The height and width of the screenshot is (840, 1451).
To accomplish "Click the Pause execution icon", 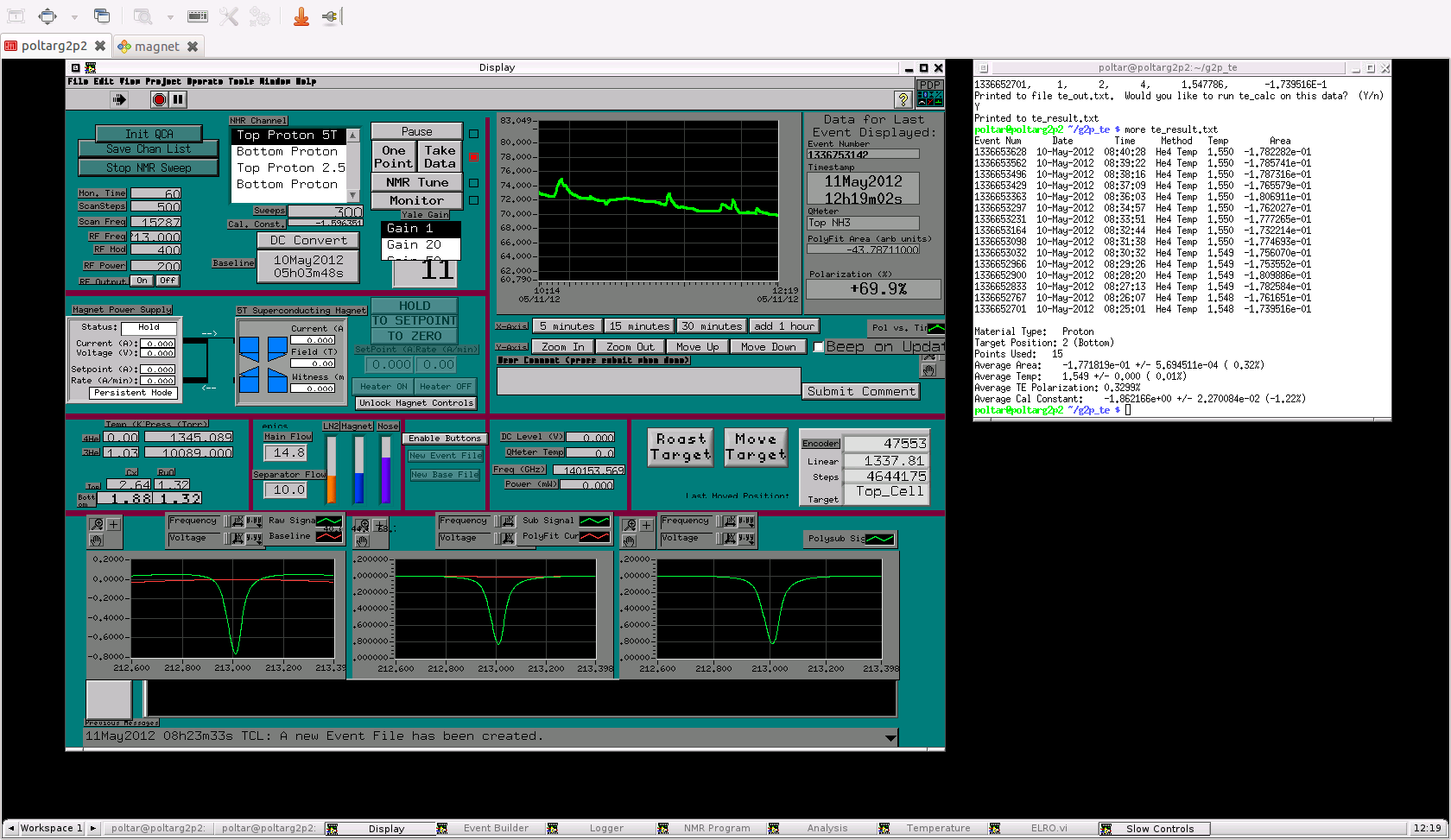I will point(178,99).
